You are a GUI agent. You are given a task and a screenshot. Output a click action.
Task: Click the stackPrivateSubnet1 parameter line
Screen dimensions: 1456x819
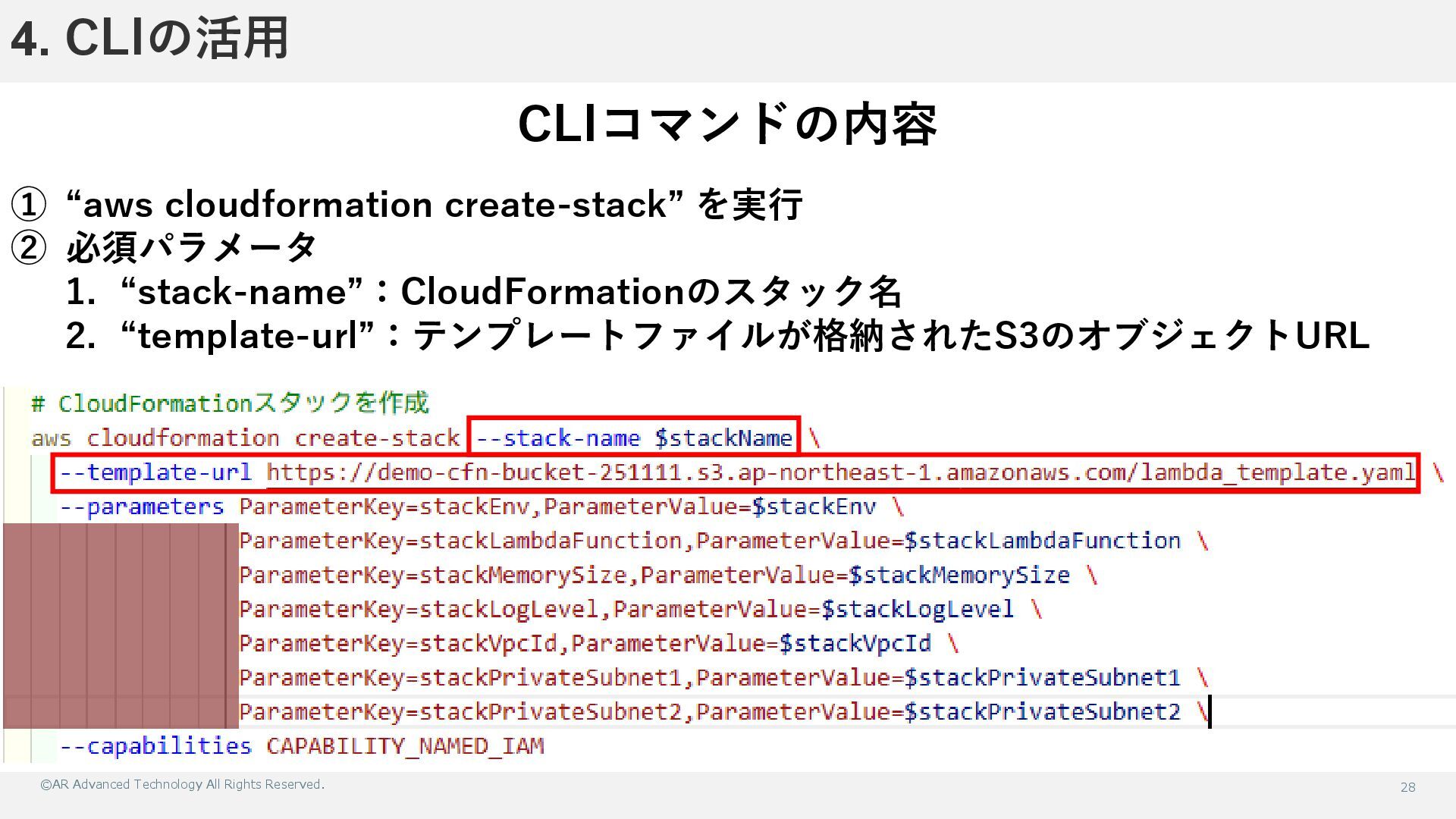click(x=709, y=677)
